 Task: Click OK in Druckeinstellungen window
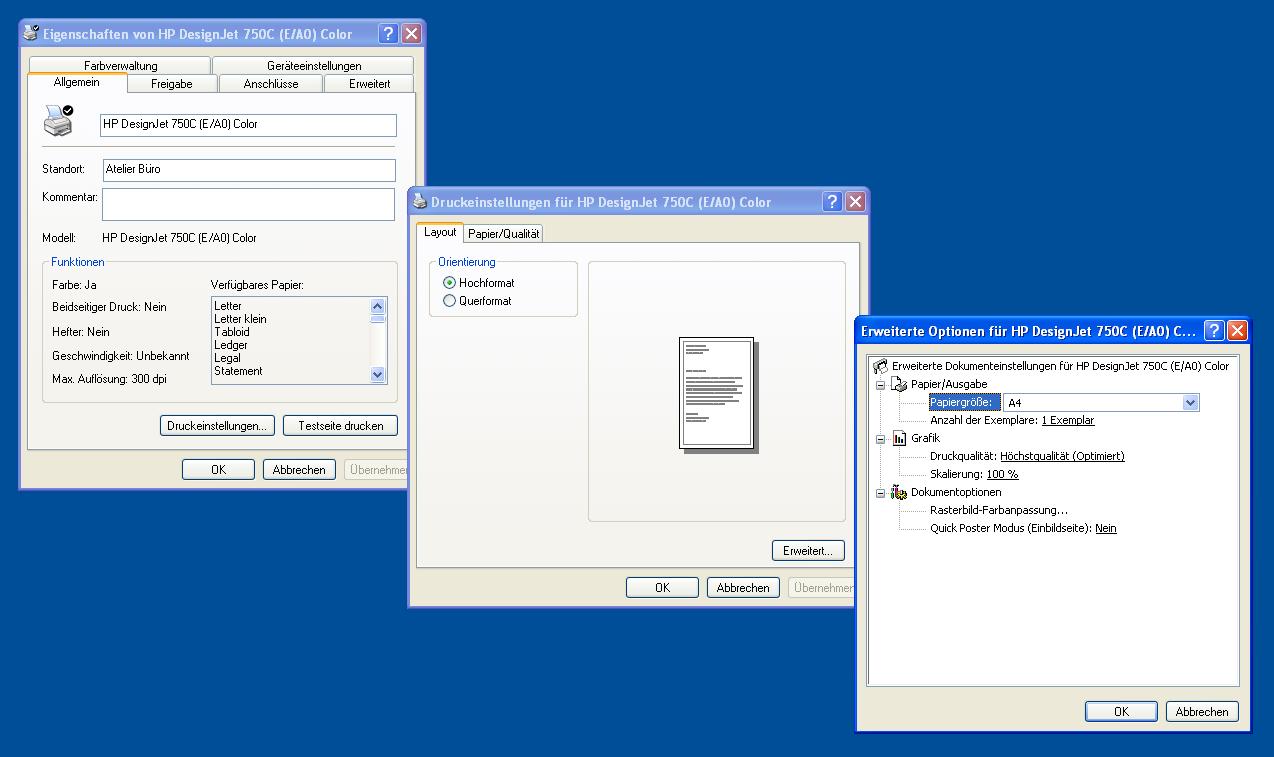click(x=662, y=588)
